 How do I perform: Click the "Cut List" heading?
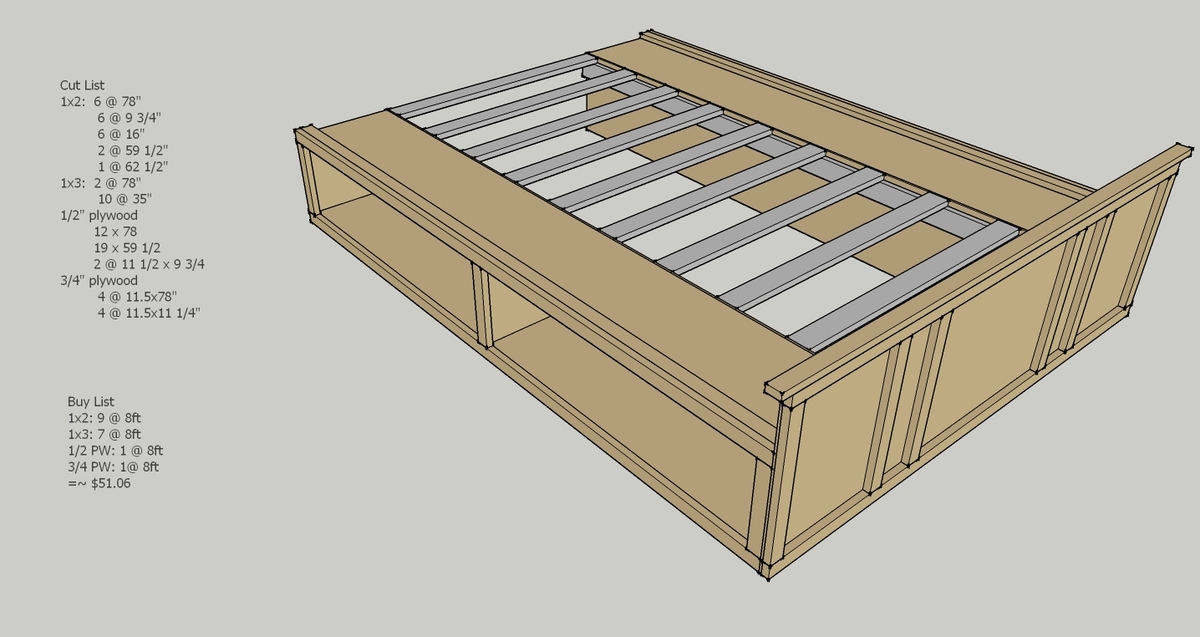point(81,86)
